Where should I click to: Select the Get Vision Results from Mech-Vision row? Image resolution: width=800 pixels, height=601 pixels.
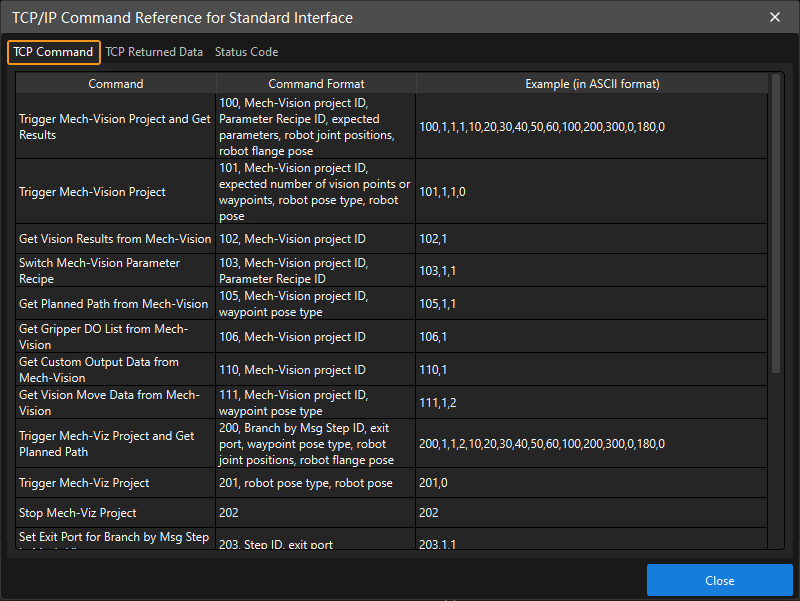(x=116, y=239)
